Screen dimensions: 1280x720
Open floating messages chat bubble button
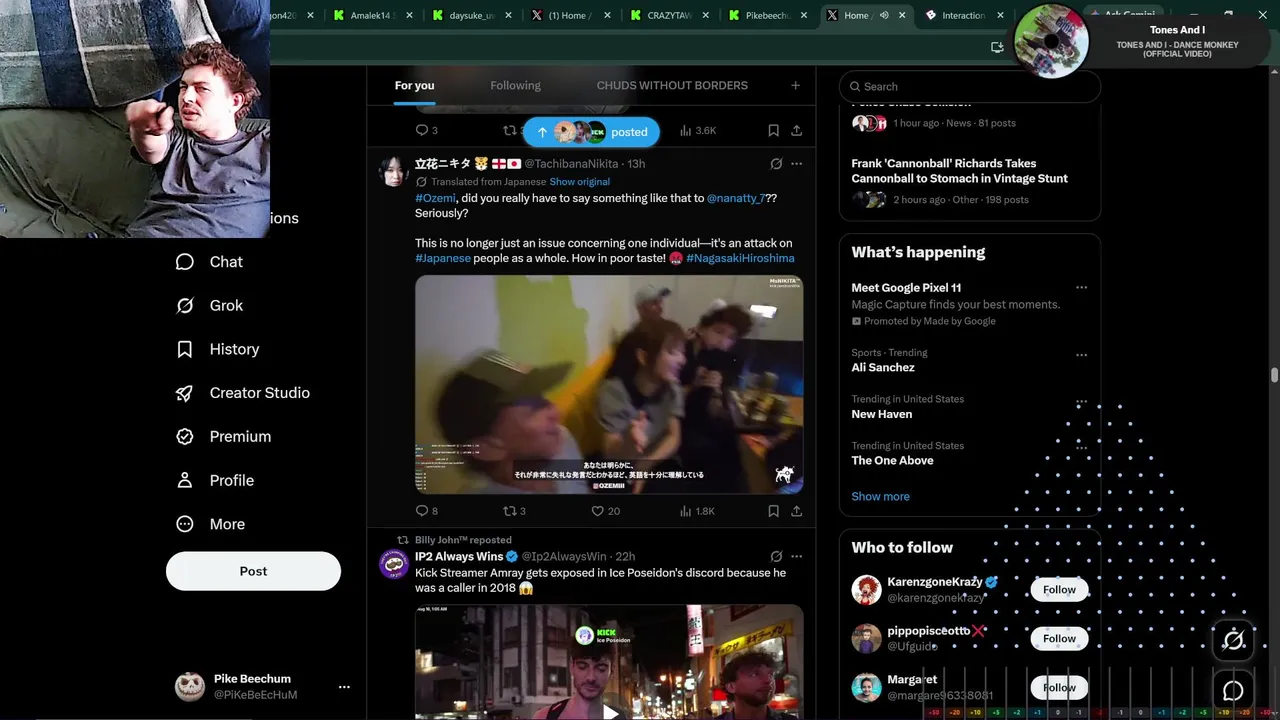(x=1233, y=690)
